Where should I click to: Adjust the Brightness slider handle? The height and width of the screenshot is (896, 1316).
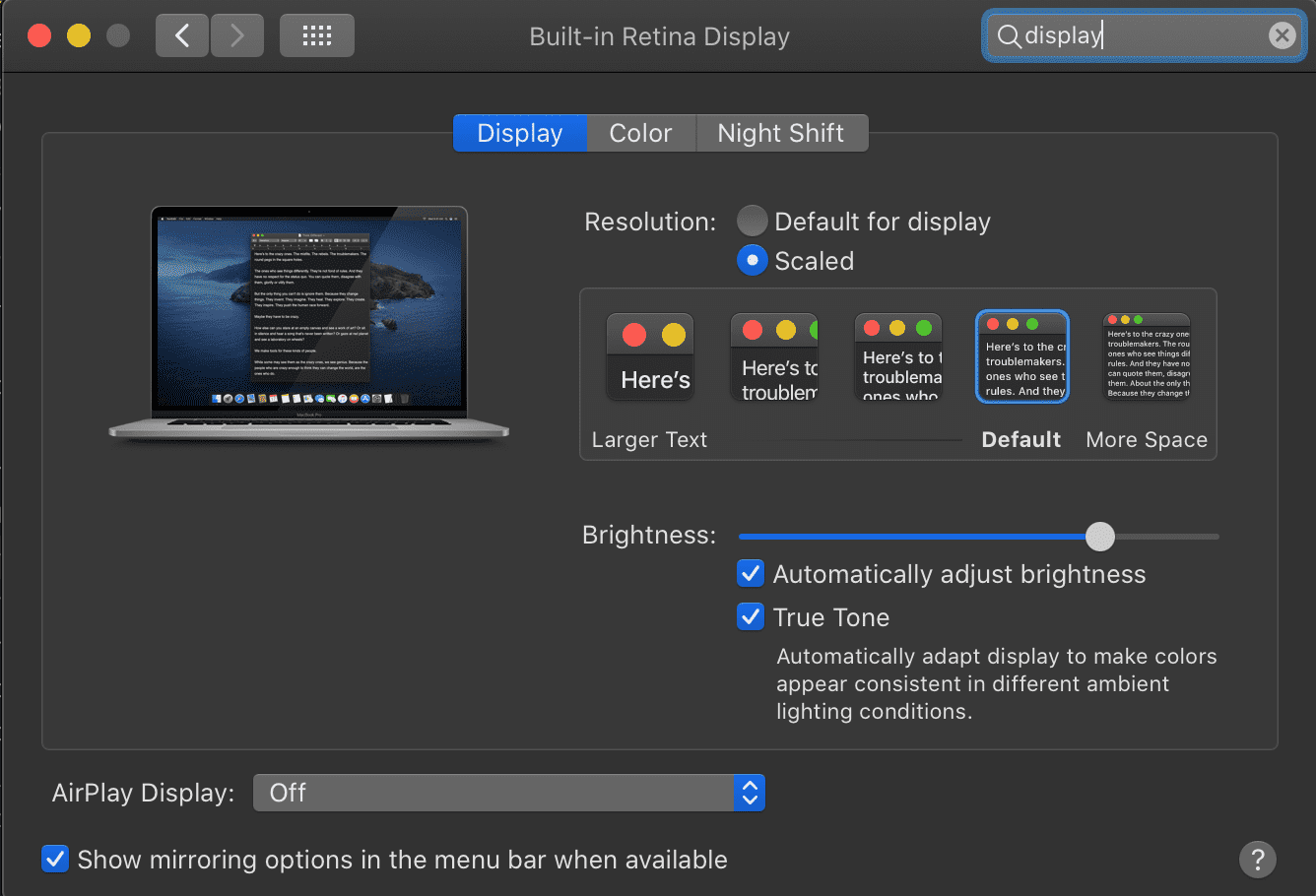tap(1100, 537)
